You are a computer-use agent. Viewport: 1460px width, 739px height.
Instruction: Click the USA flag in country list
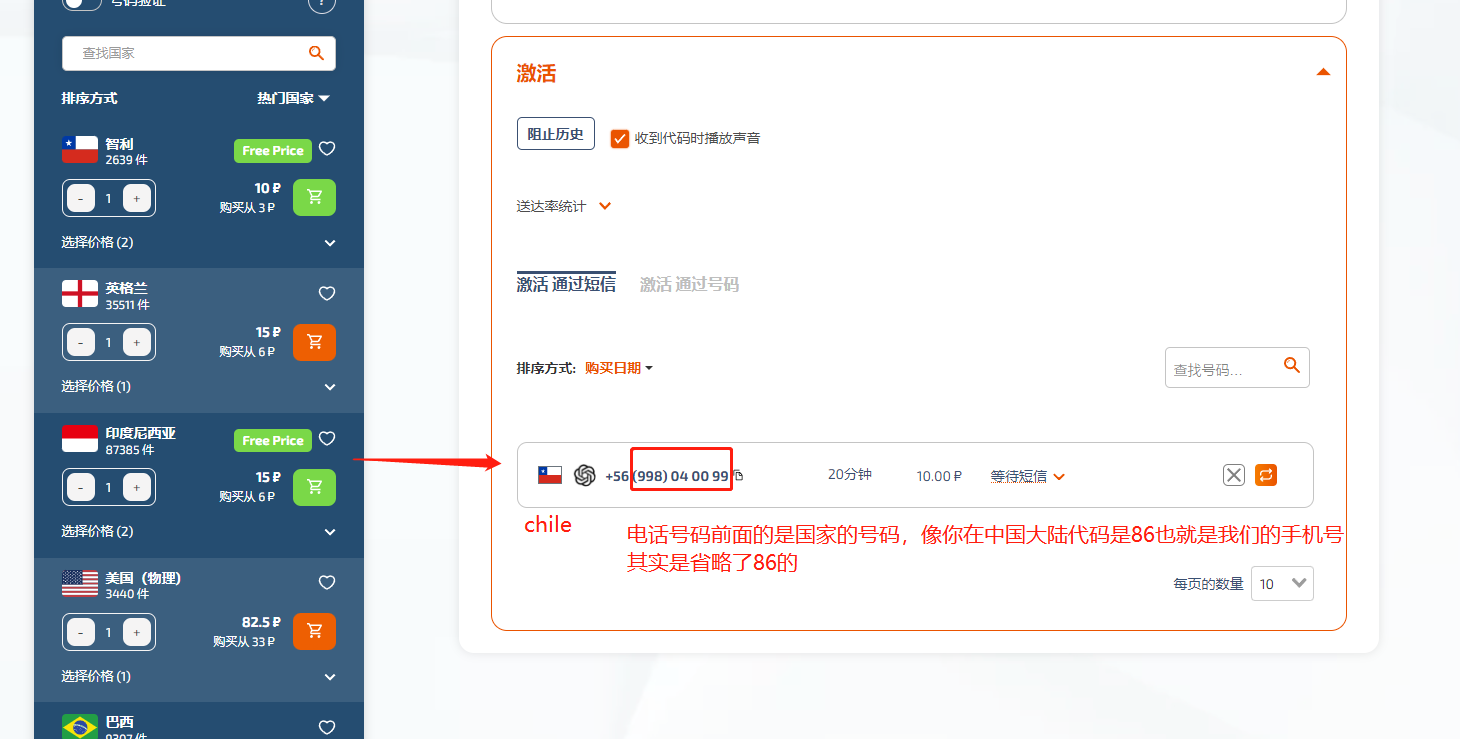coord(80,583)
